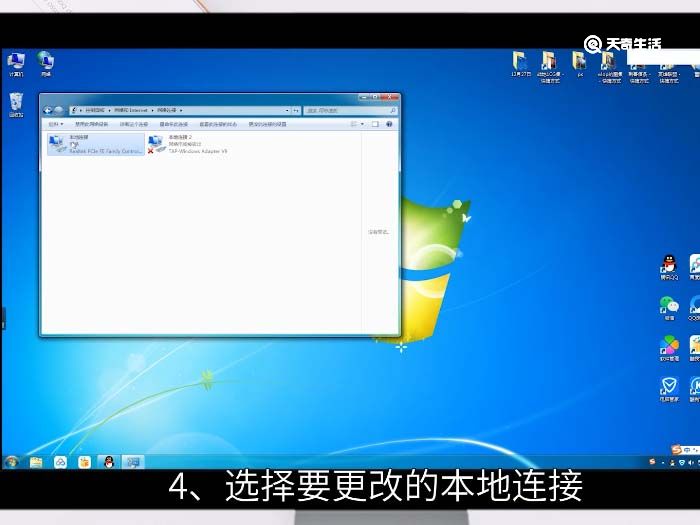Click 诊断这个连接 toolbar button

tap(133, 124)
